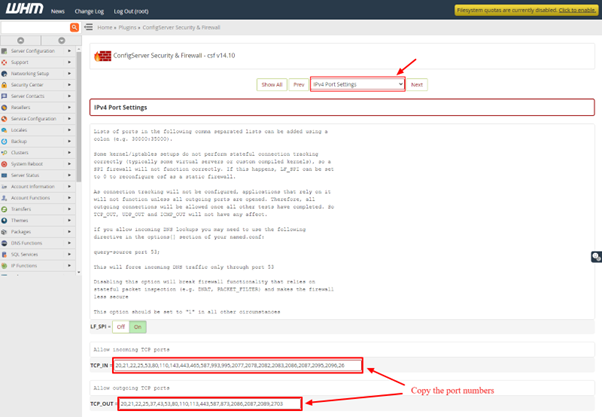Click the sidebar collapse hamburger icon
This screenshot has width=602, height=417.
point(89,27)
